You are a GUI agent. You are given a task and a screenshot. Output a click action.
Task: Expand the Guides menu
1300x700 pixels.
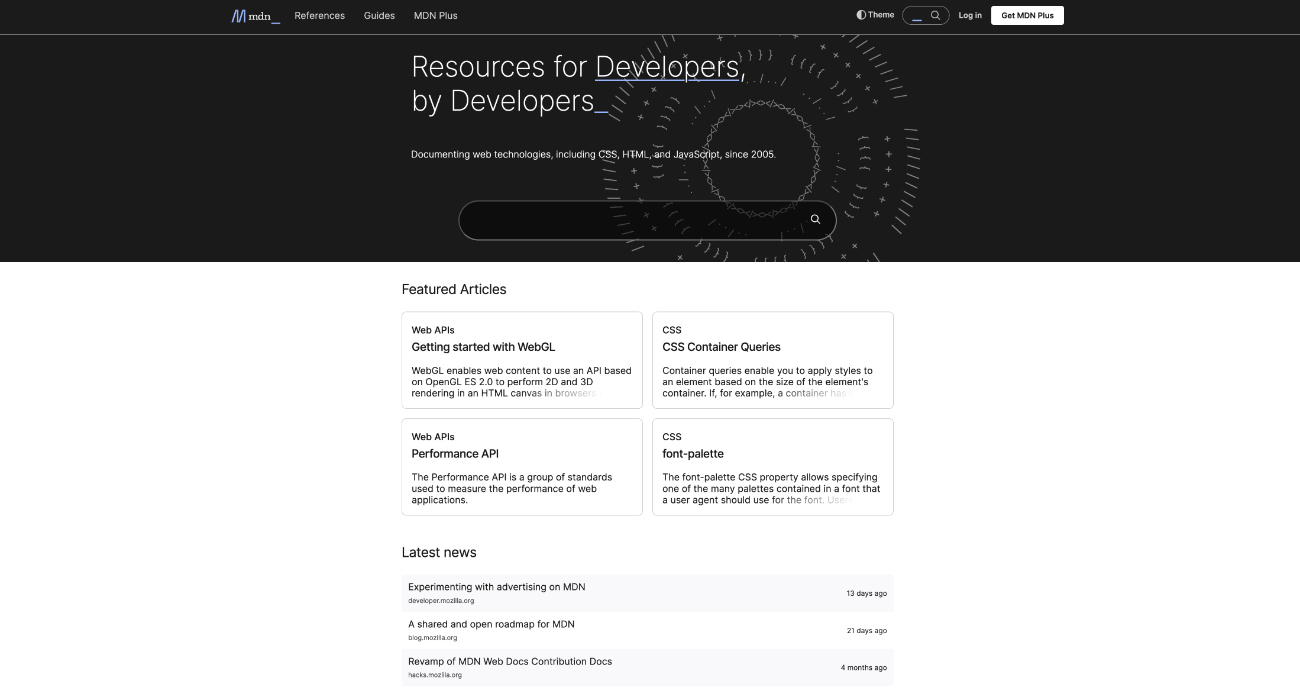(379, 16)
